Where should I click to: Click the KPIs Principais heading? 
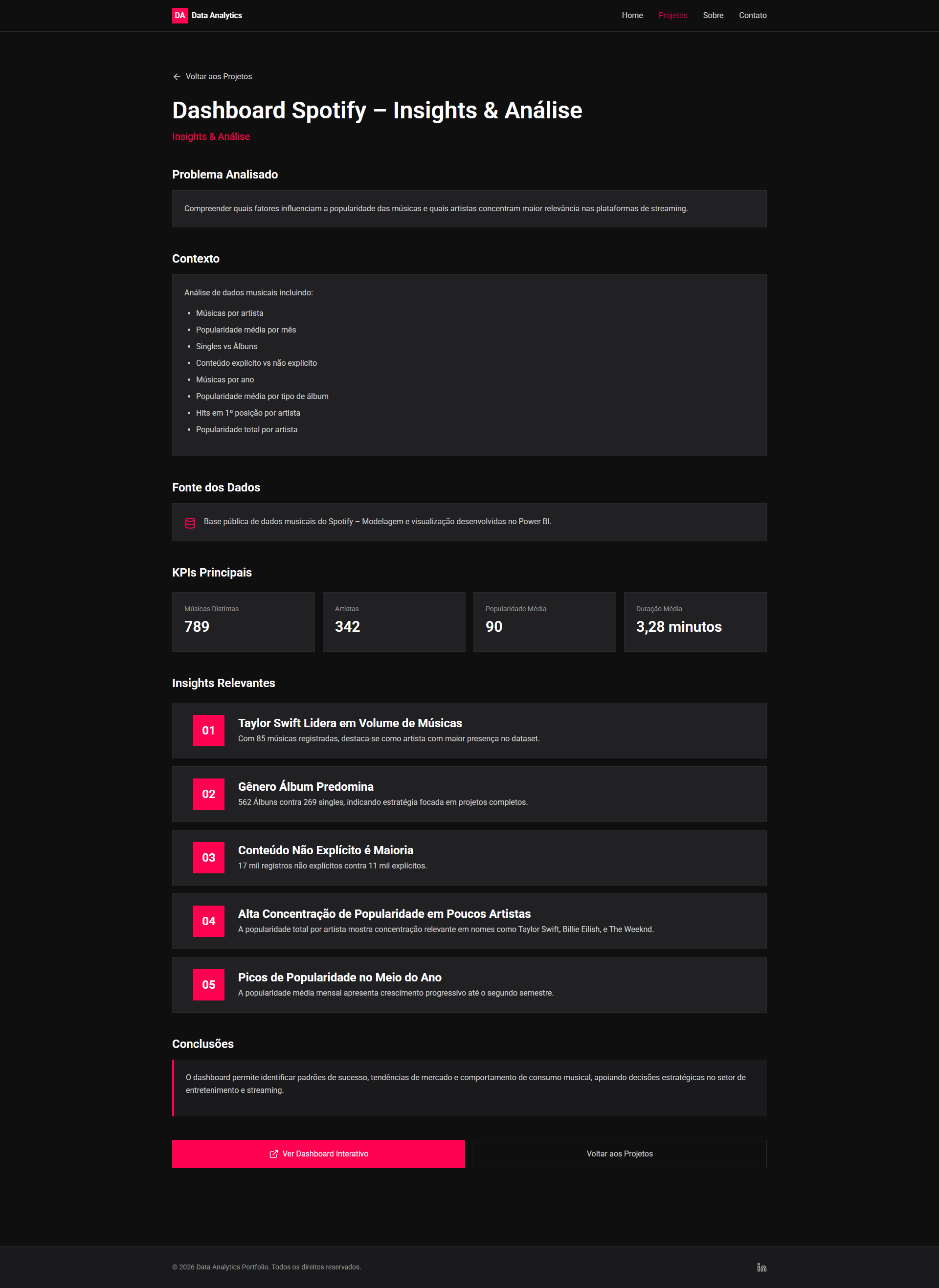click(x=212, y=573)
